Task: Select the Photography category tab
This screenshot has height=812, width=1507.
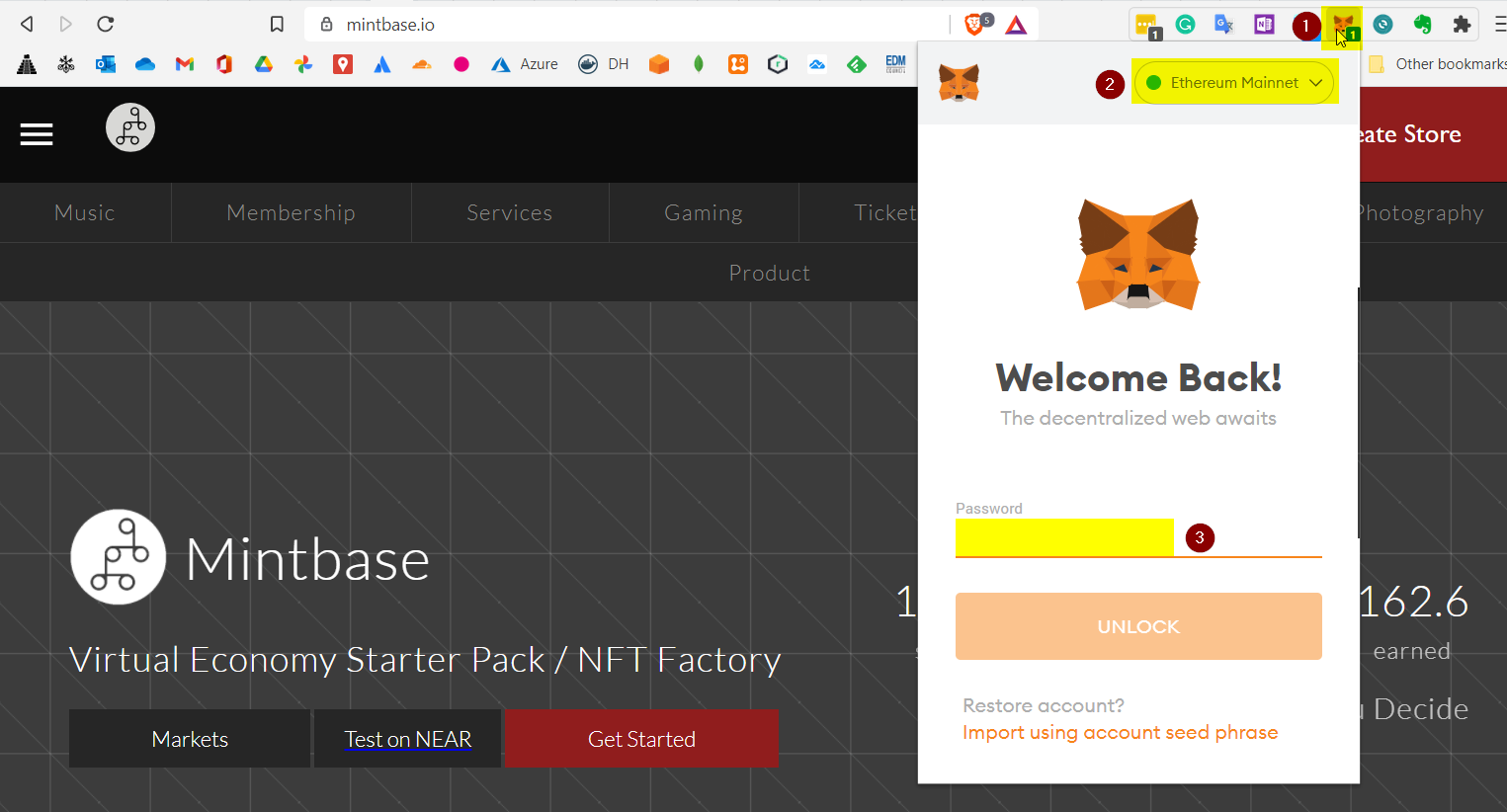Action: click(x=1421, y=212)
